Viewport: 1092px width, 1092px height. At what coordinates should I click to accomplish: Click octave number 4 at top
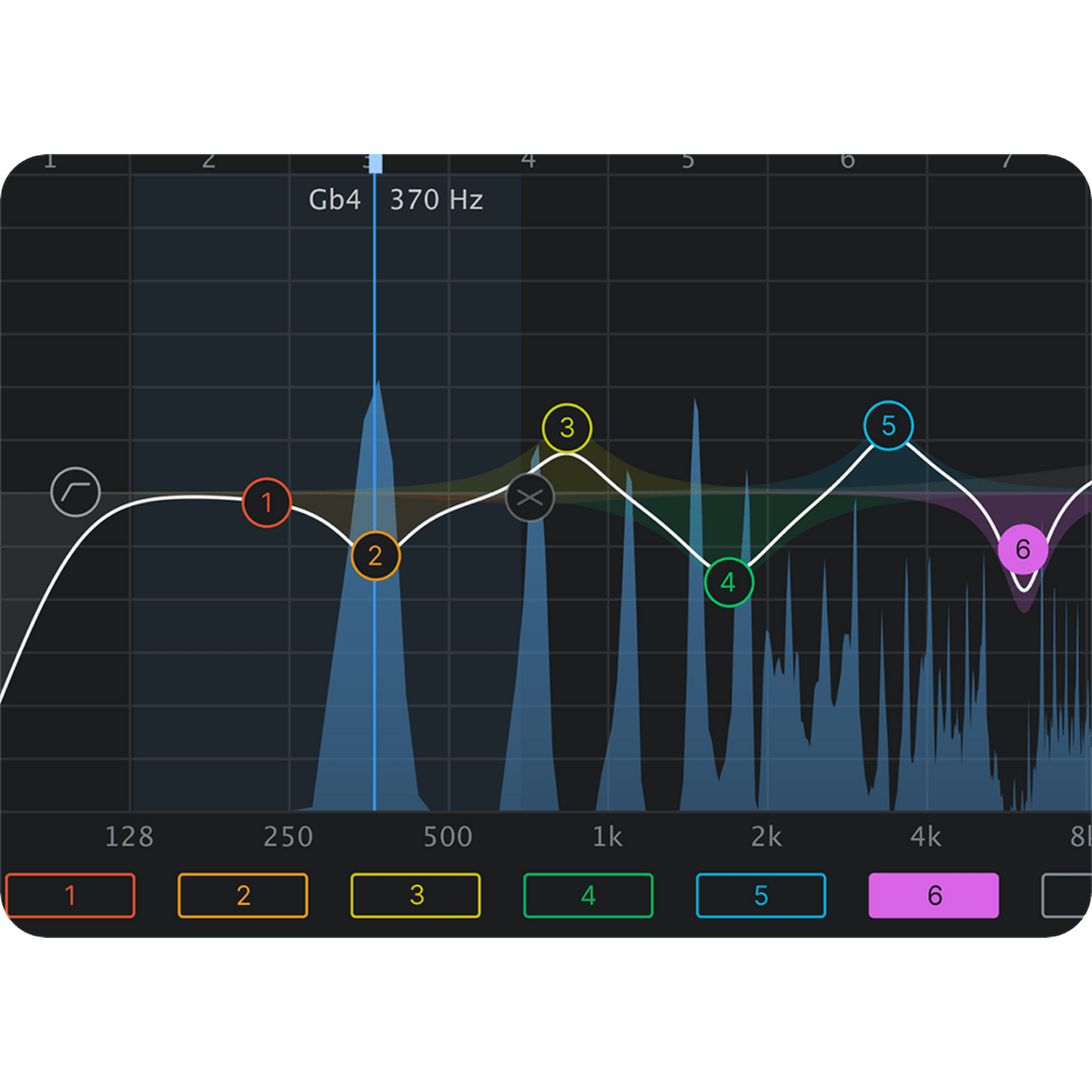528,161
